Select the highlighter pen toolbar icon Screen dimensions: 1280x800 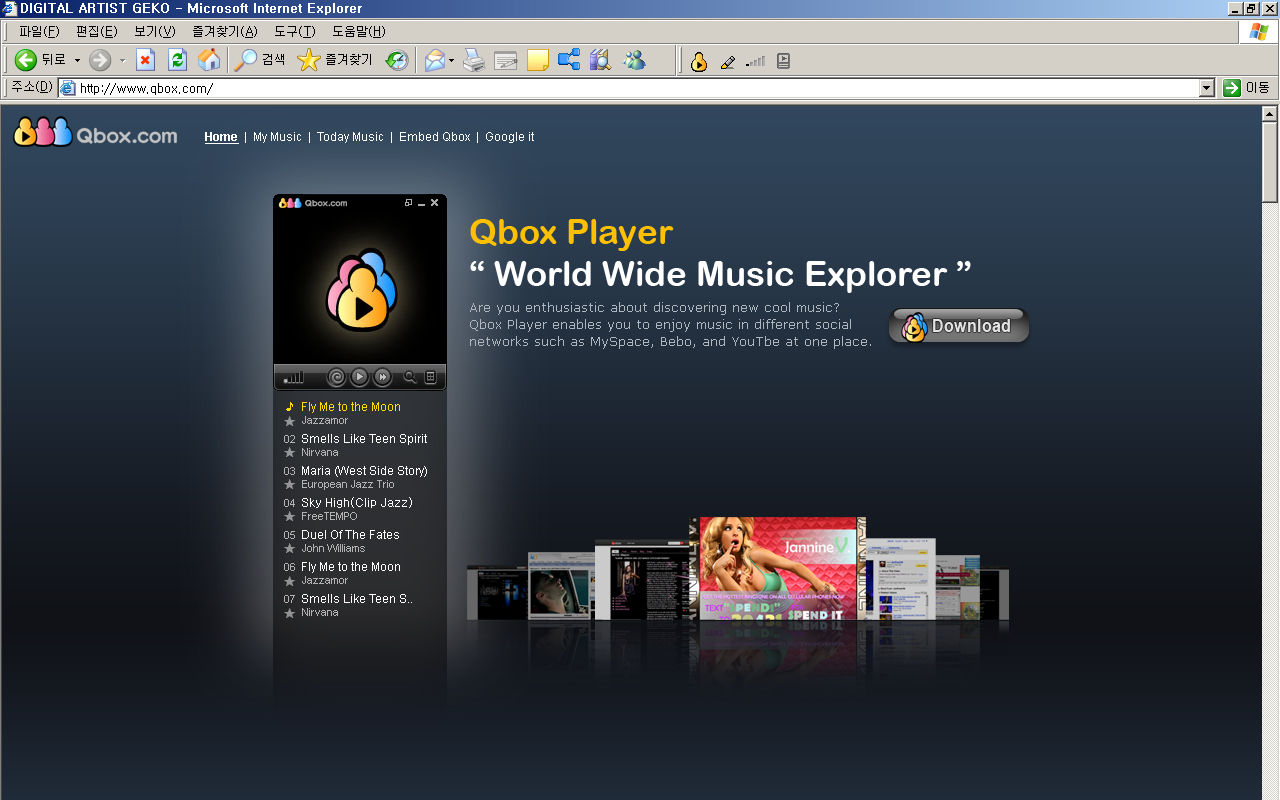coord(728,61)
